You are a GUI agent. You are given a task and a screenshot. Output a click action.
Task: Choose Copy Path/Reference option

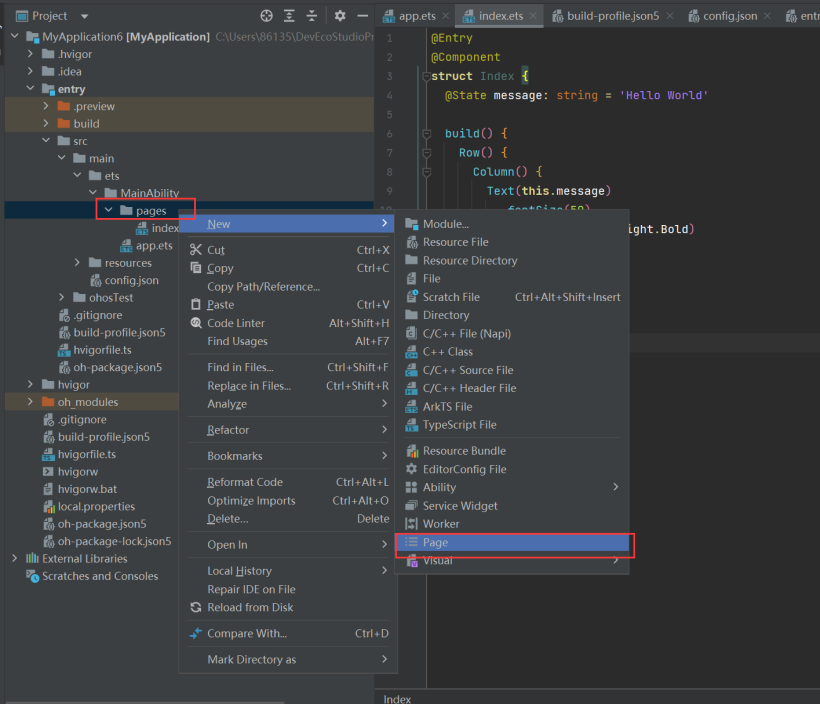click(289, 287)
